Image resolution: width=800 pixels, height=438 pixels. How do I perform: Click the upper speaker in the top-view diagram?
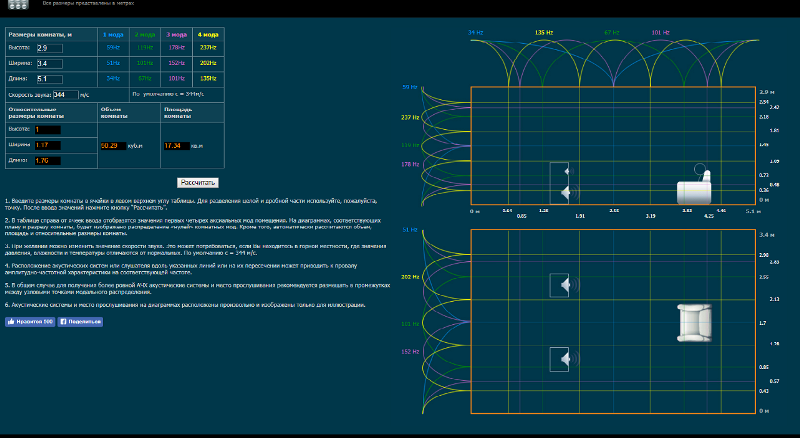coord(560,286)
